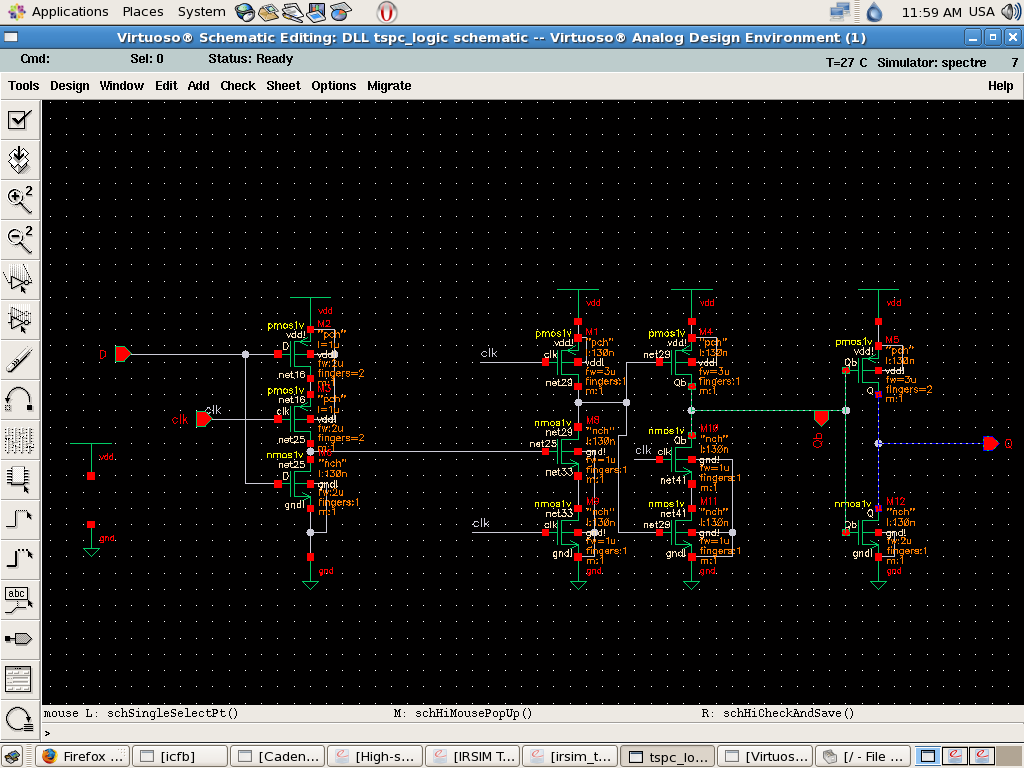The image size is (1024, 768).
Task: Select the third workspace in the switcher
Action: click(982, 756)
